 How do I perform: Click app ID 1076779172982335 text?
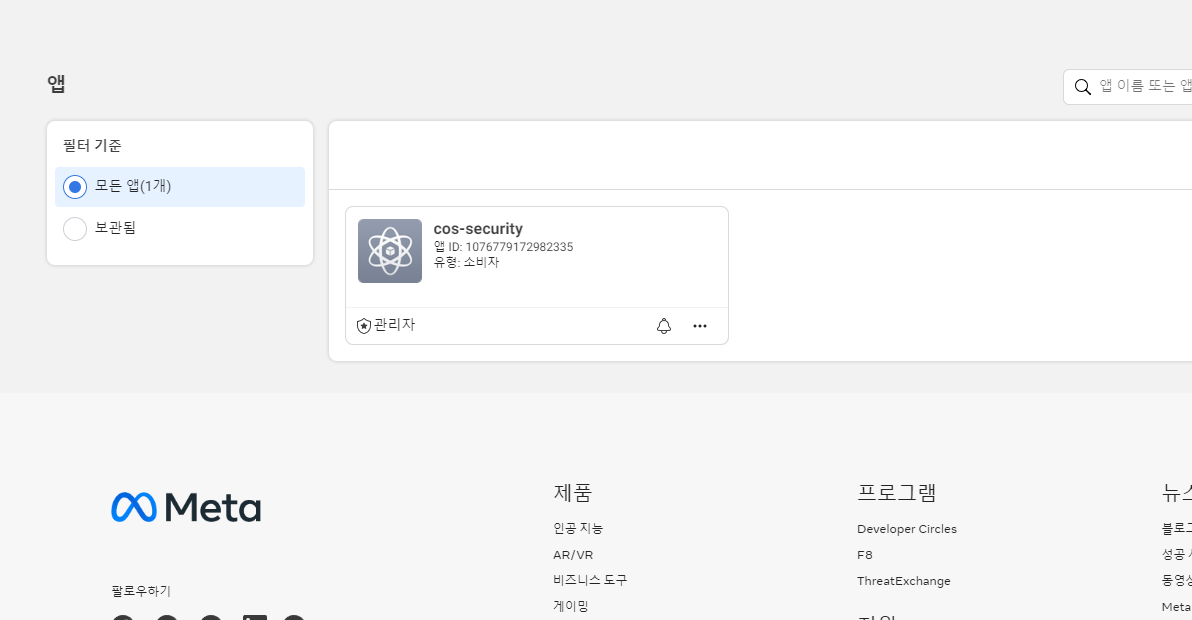click(x=503, y=247)
